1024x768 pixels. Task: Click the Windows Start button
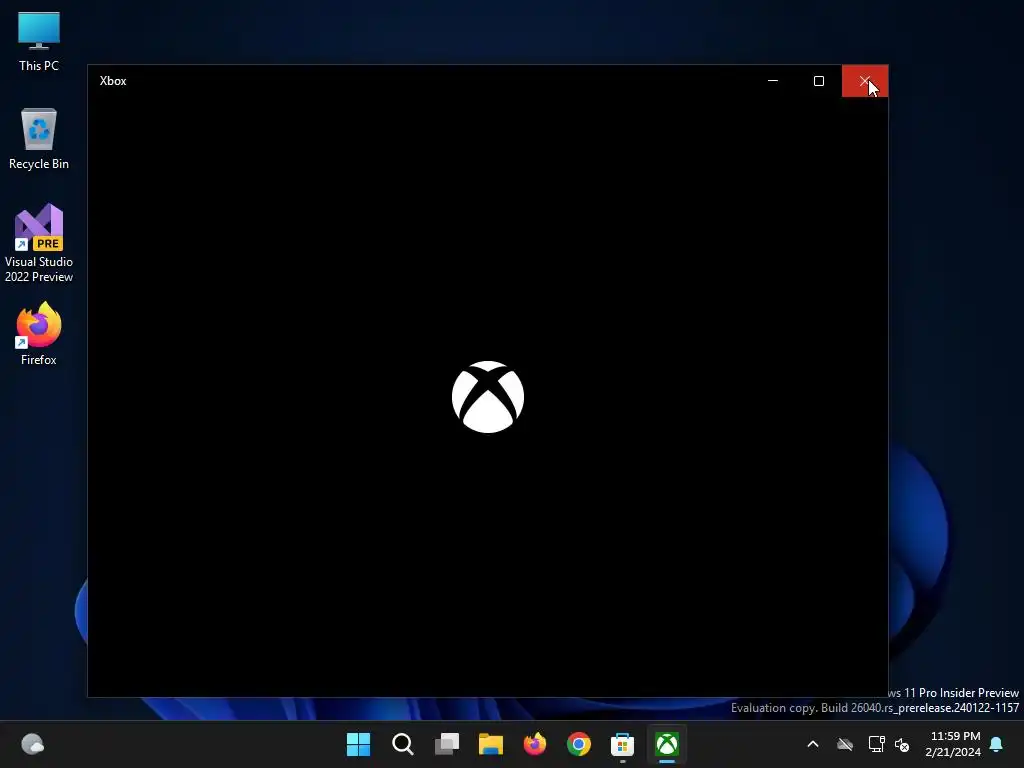358,744
